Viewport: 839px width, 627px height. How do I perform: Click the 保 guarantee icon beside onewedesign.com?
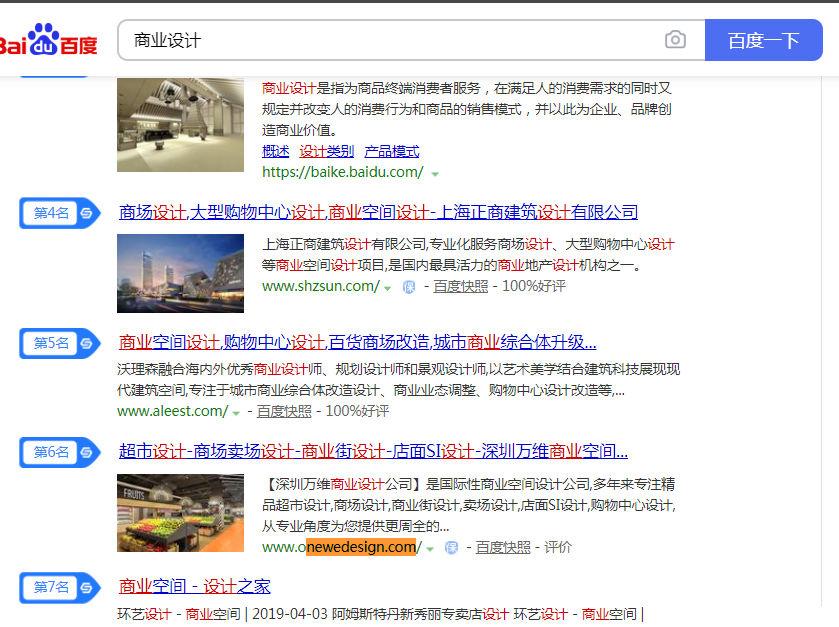[x=452, y=547]
